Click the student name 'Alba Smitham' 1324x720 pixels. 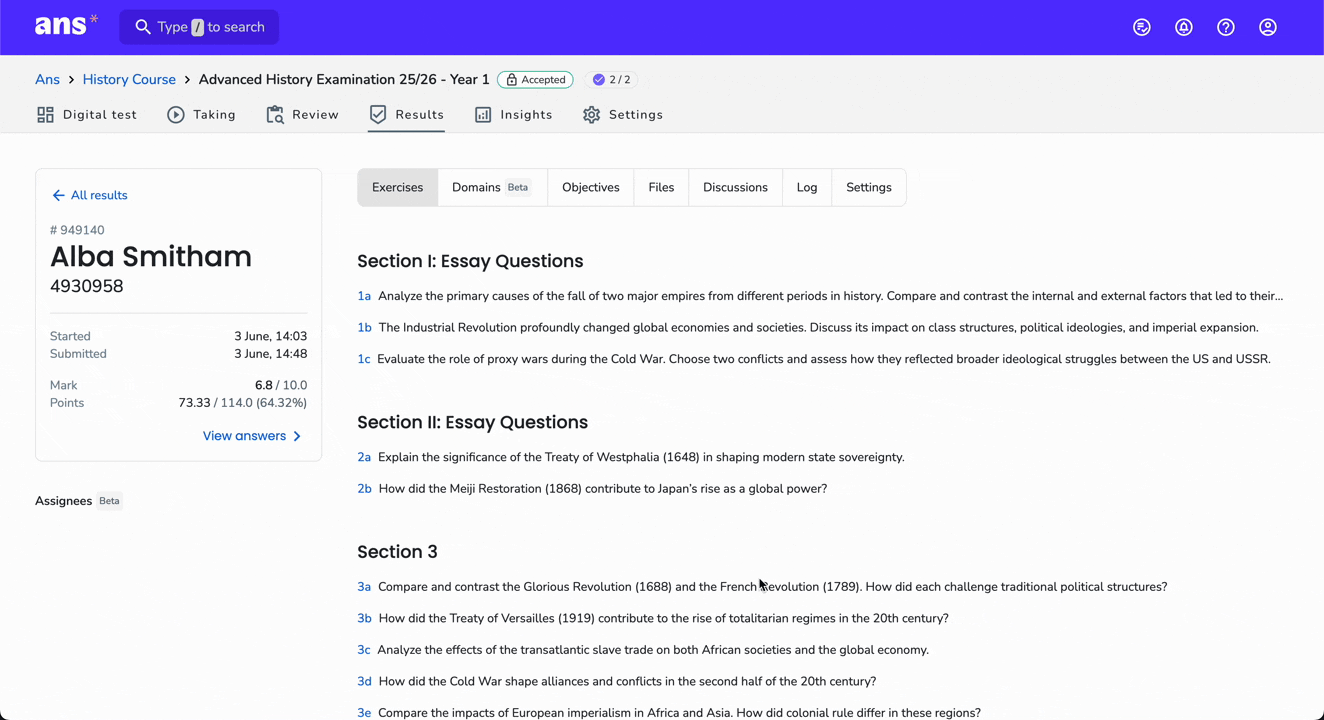(151, 257)
